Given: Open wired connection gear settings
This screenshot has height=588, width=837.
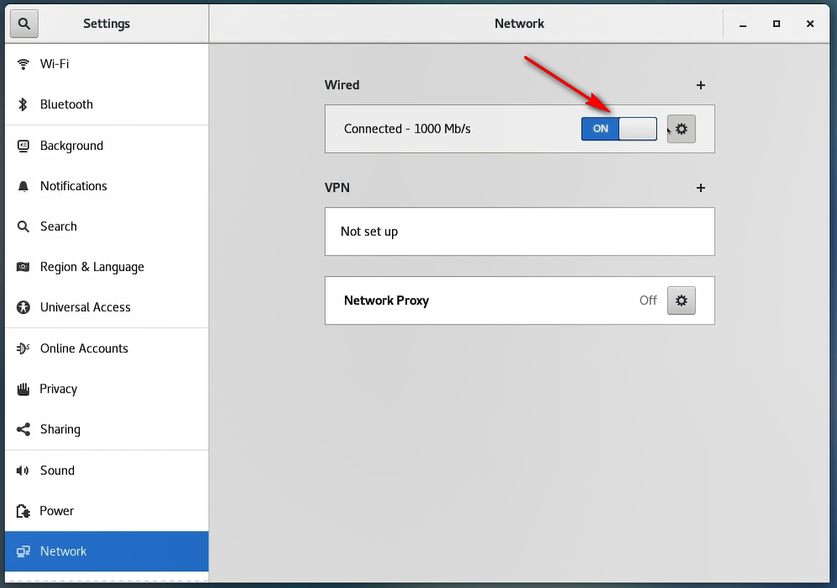Looking at the screenshot, I should (681, 129).
